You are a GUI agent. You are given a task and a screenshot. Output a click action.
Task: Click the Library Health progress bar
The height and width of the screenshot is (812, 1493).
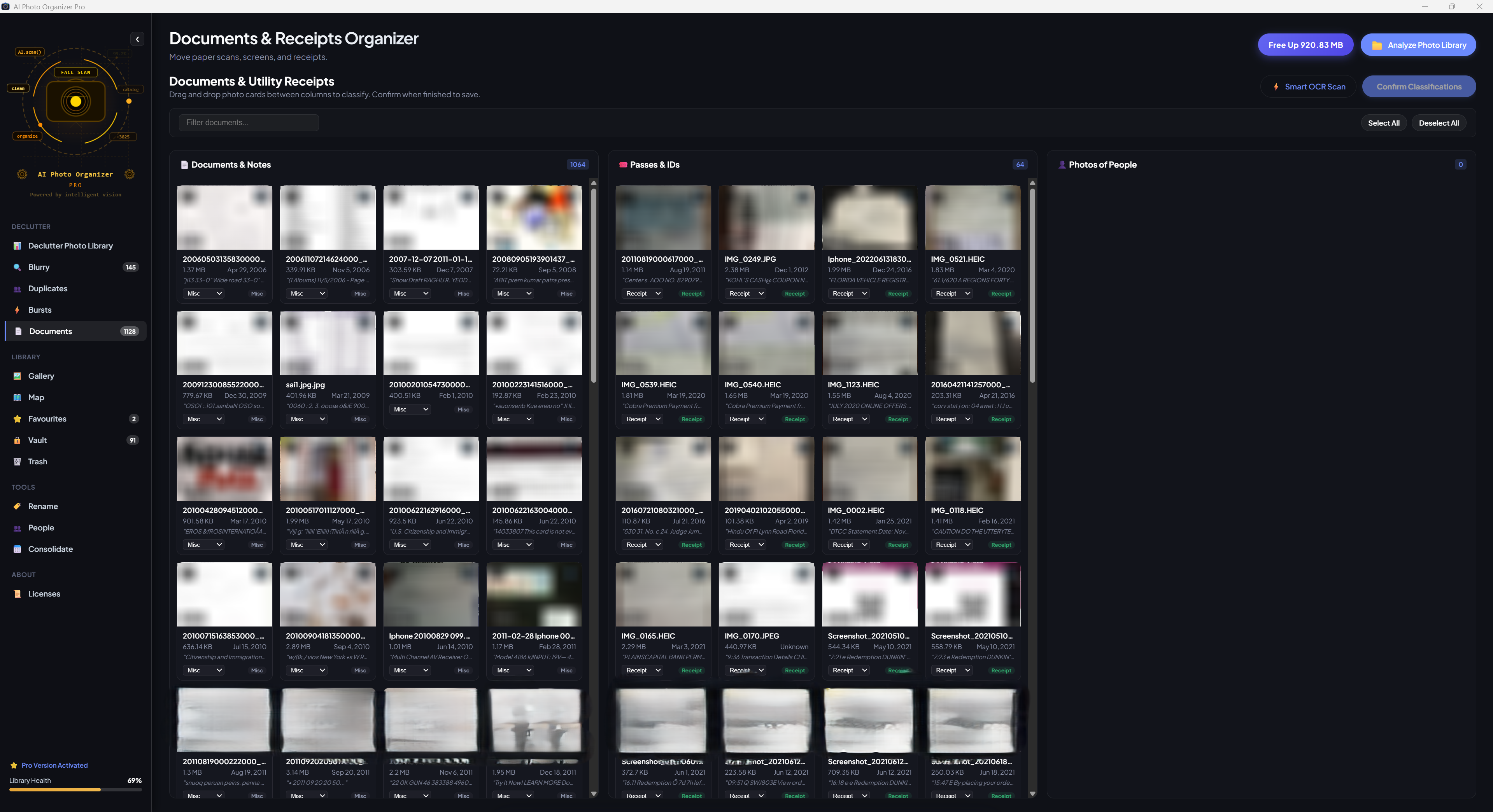(x=75, y=790)
